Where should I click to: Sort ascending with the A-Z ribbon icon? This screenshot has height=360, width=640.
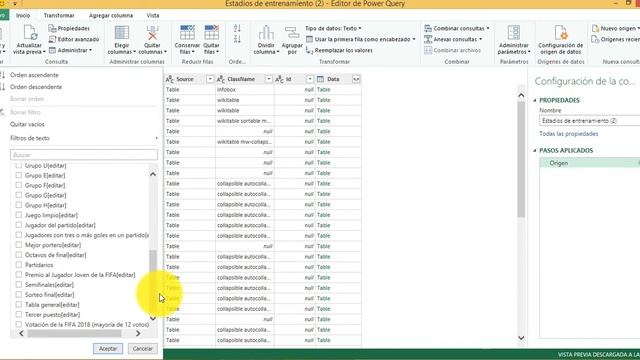pyautogui.click(x=237, y=29)
